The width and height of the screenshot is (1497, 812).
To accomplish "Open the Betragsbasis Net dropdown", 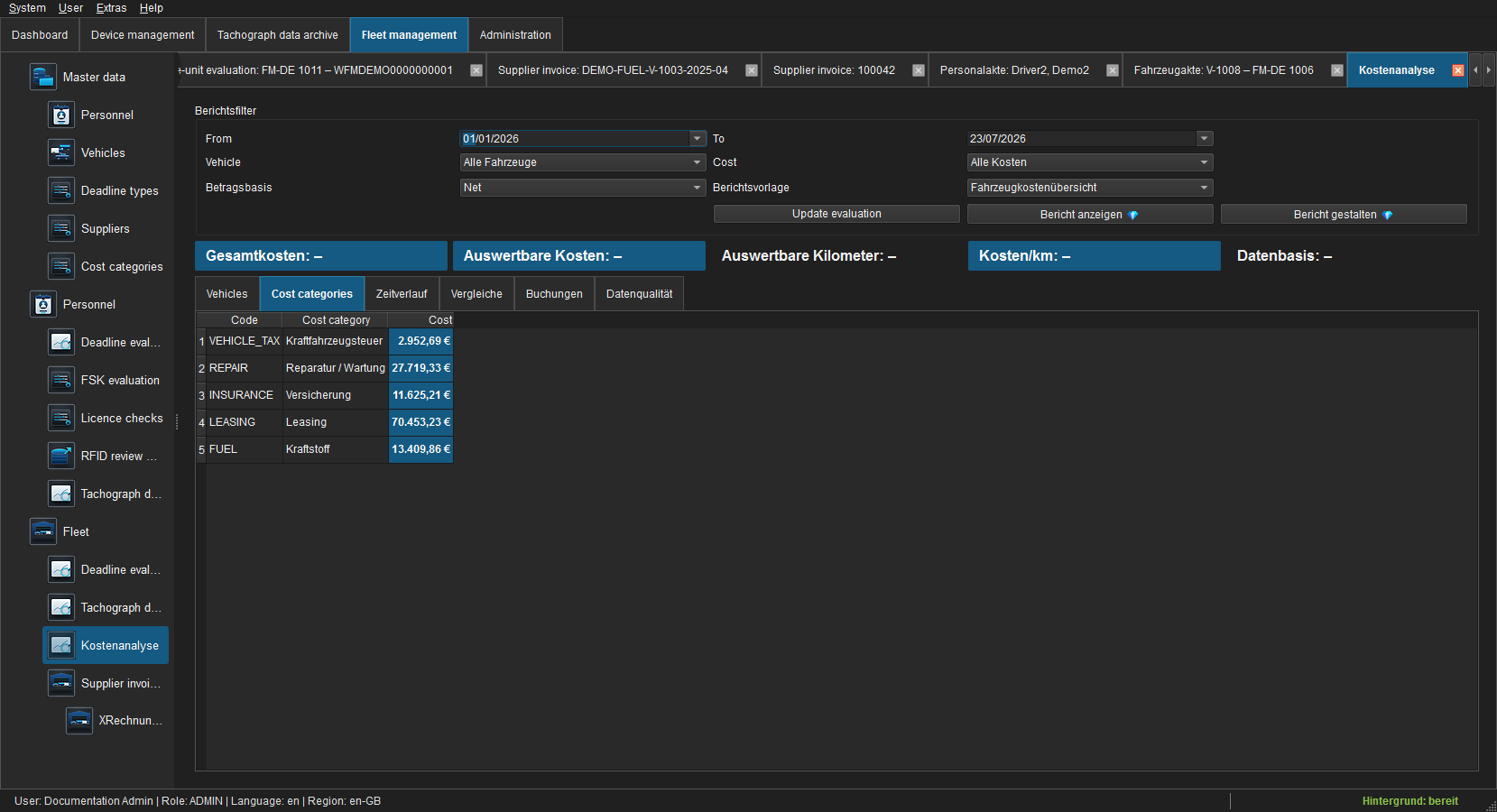I will (x=698, y=188).
